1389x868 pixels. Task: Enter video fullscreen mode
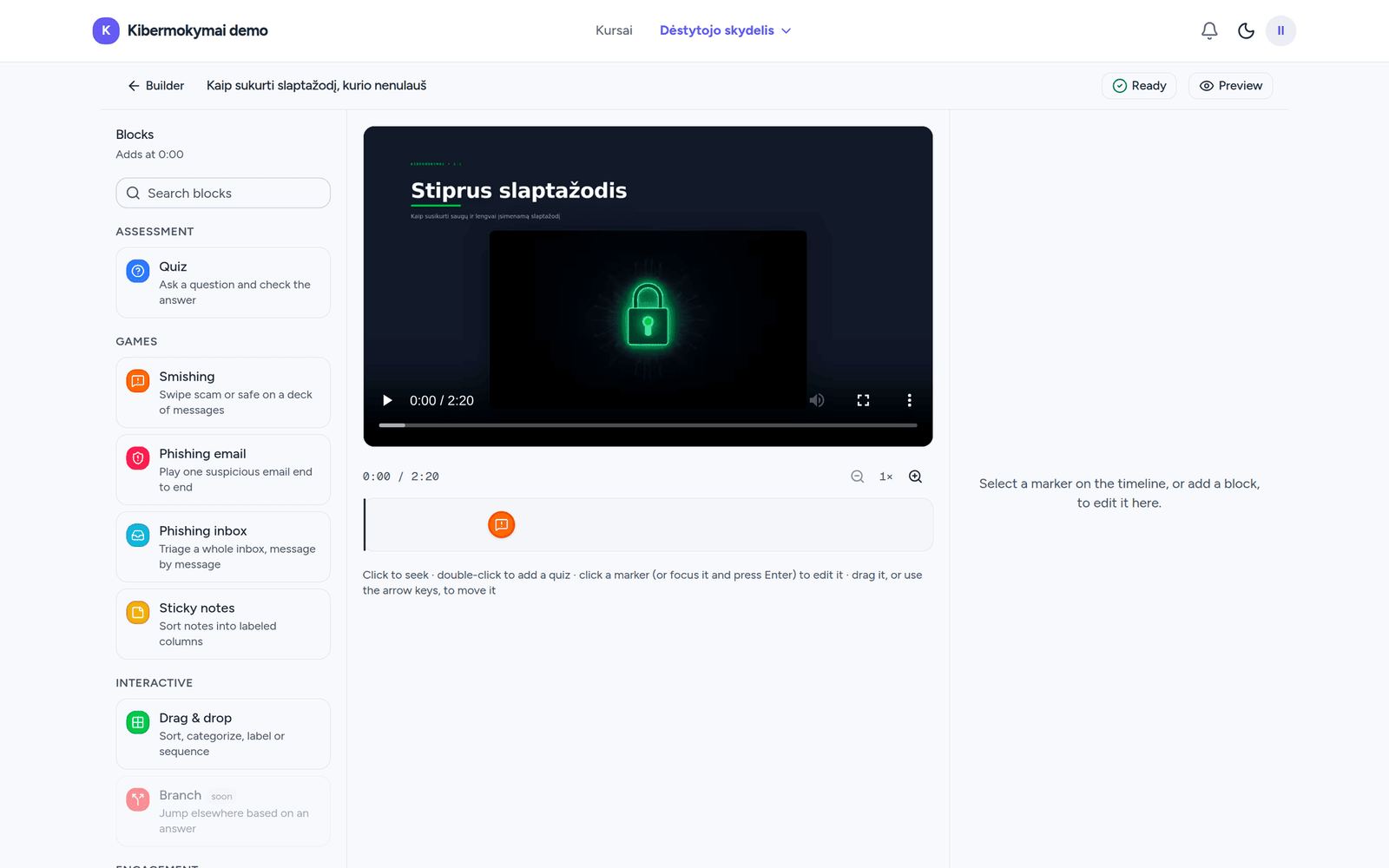863,400
